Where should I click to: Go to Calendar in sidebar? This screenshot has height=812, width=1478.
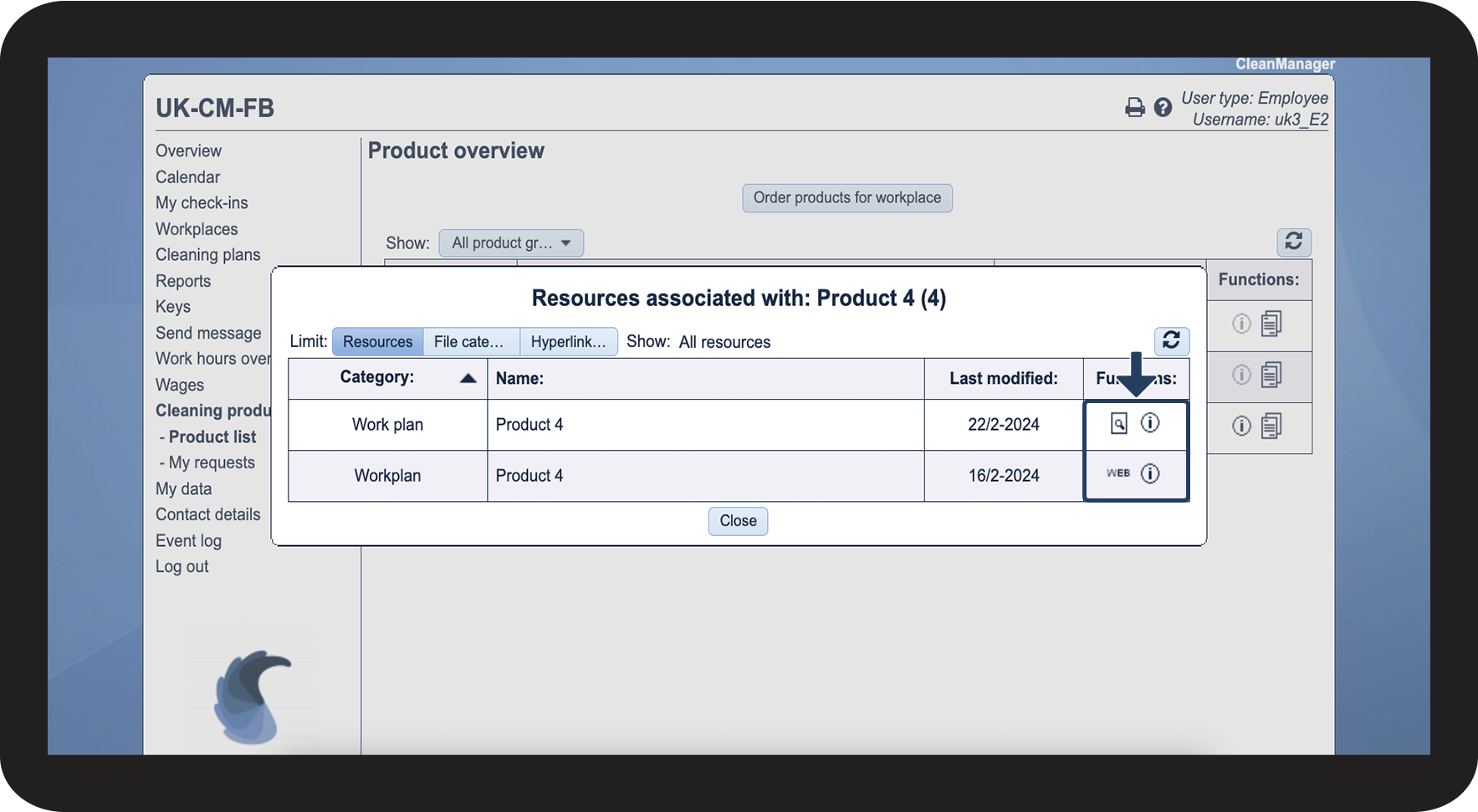pos(187,177)
